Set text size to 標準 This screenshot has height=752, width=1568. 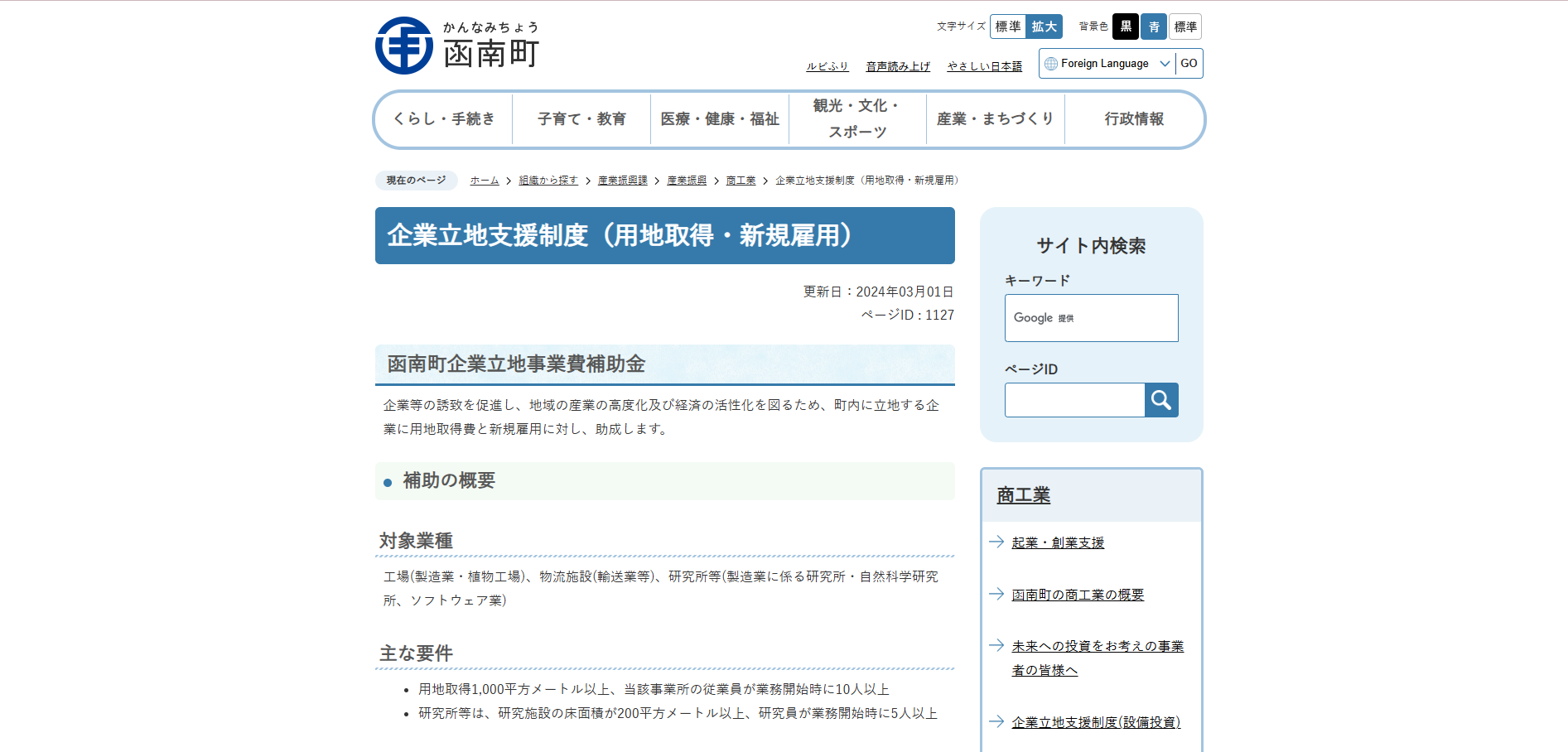tap(1008, 27)
